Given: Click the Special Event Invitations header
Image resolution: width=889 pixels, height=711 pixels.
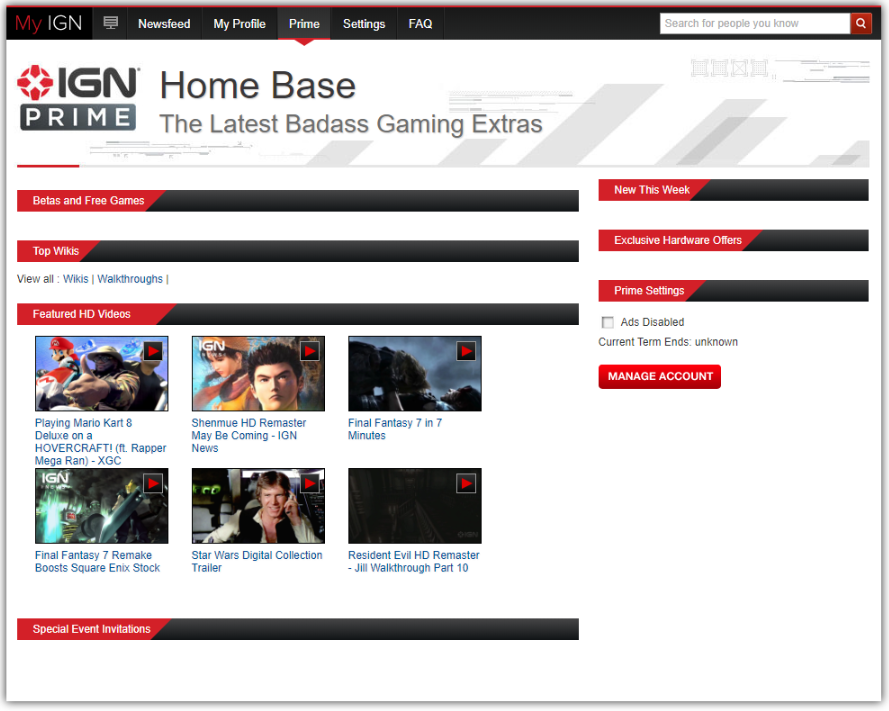Looking at the screenshot, I should click(x=298, y=629).
